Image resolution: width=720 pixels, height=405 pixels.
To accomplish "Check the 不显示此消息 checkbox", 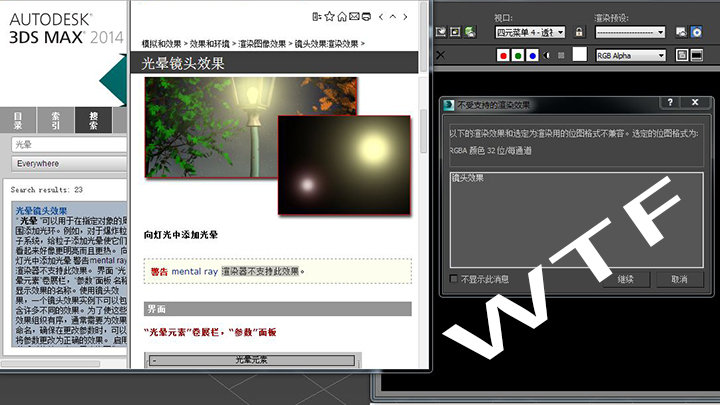I will pyautogui.click(x=454, y=279).
